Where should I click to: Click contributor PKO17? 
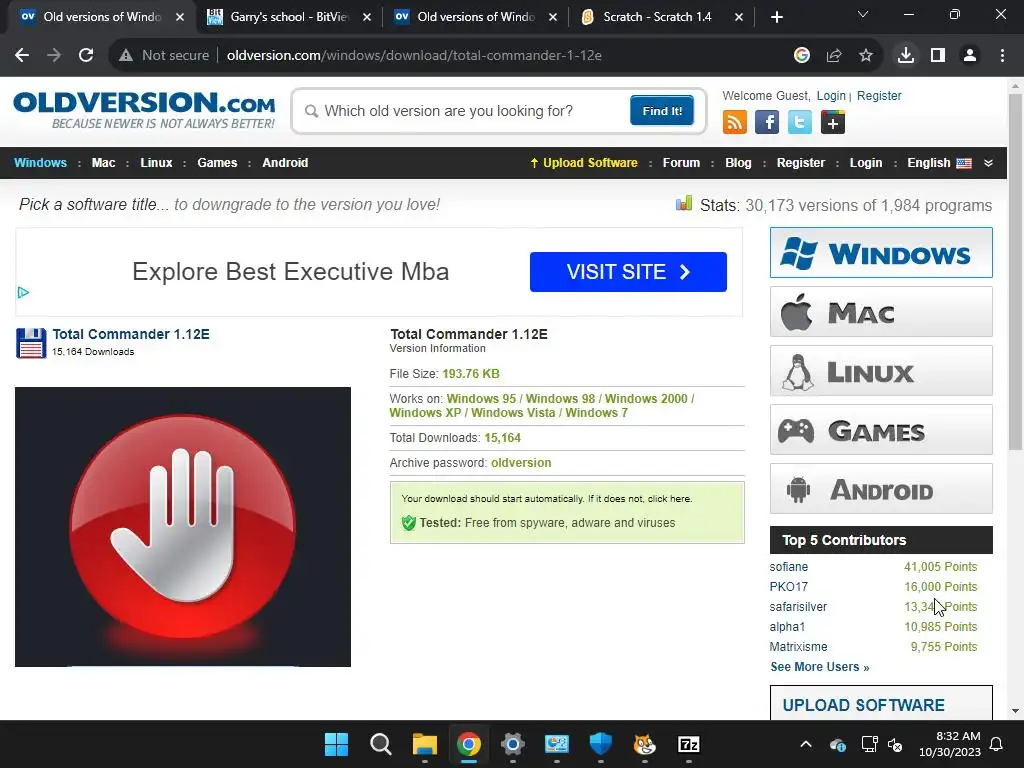788,586
